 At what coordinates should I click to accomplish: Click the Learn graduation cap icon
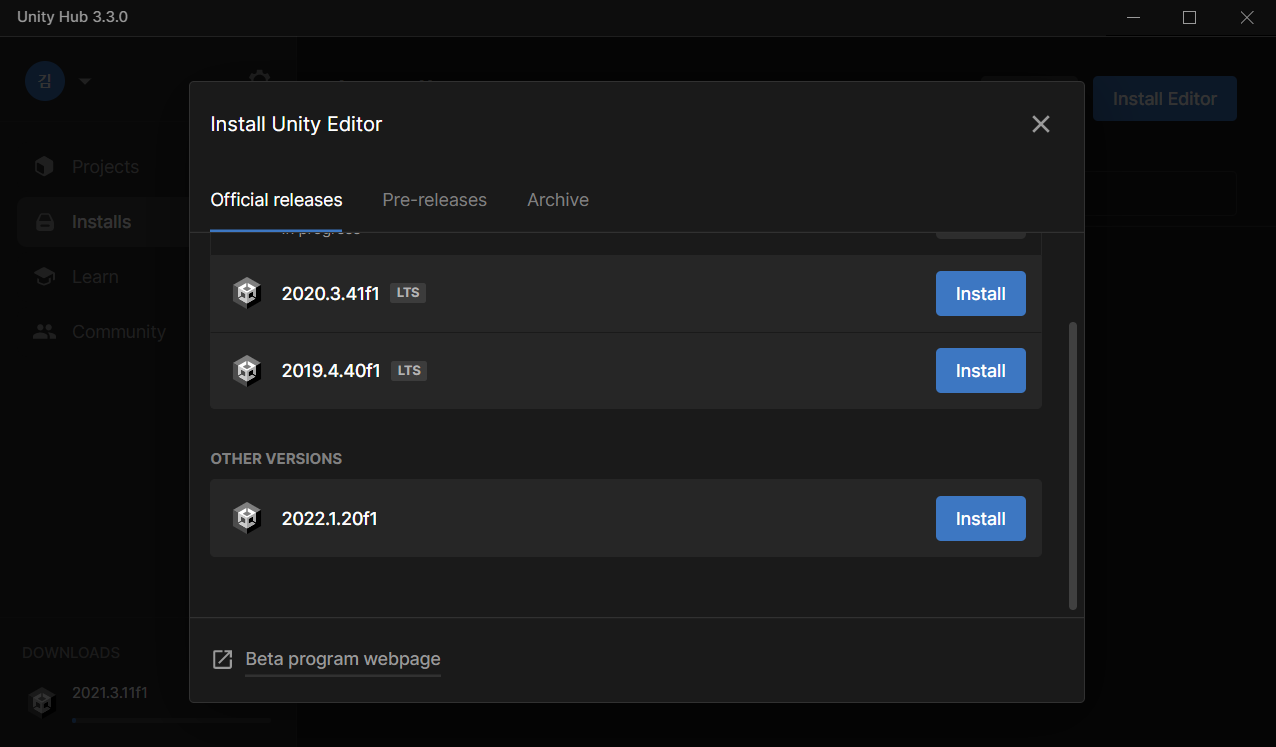point(44,277)
